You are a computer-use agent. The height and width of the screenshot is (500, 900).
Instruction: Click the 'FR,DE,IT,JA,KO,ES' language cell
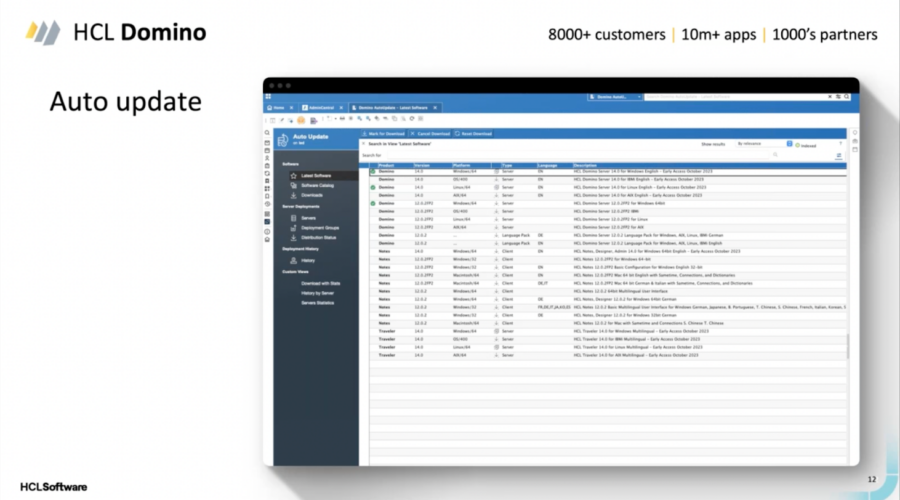tap(554, 307)
